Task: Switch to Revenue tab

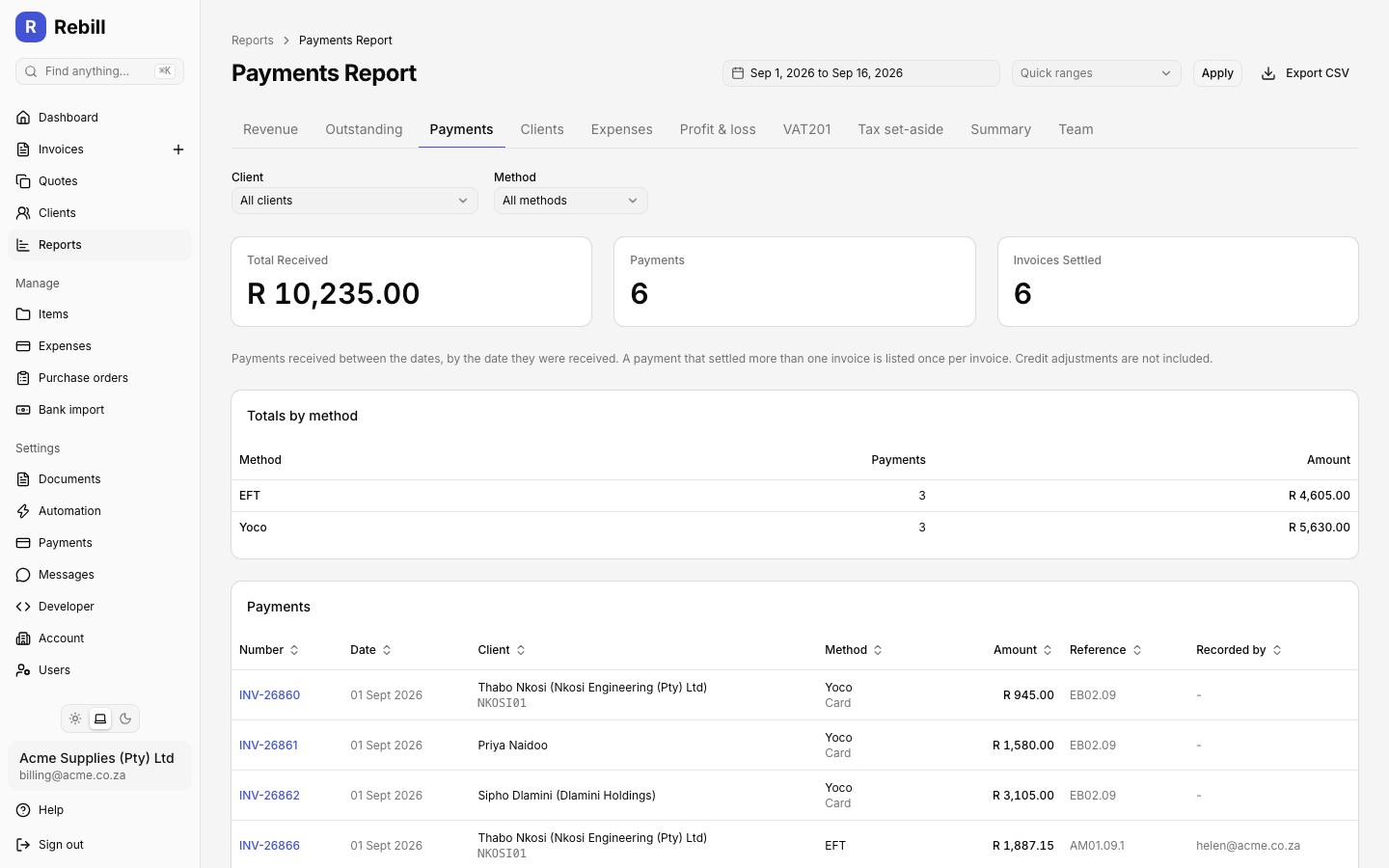Action: (x=270, y=129)
